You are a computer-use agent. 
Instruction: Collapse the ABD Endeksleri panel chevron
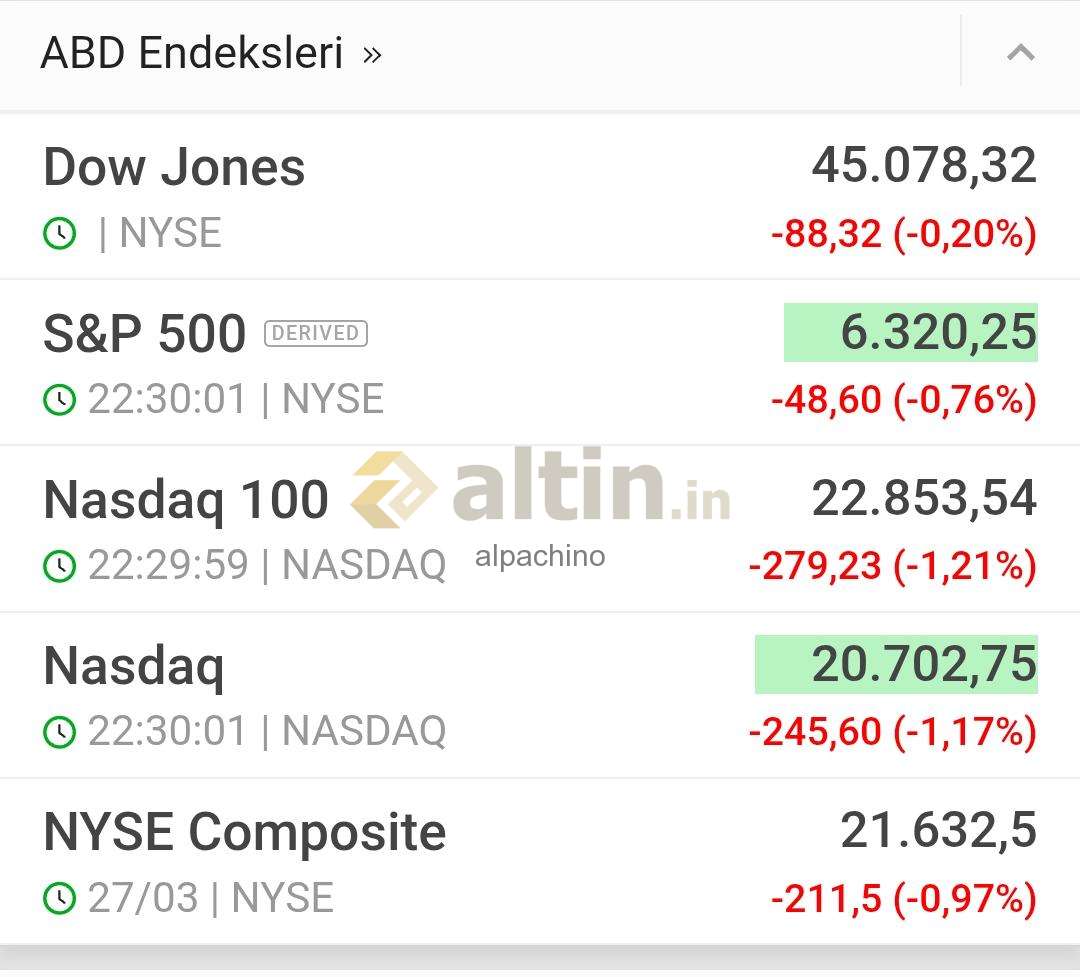[x=1020, y=53]
